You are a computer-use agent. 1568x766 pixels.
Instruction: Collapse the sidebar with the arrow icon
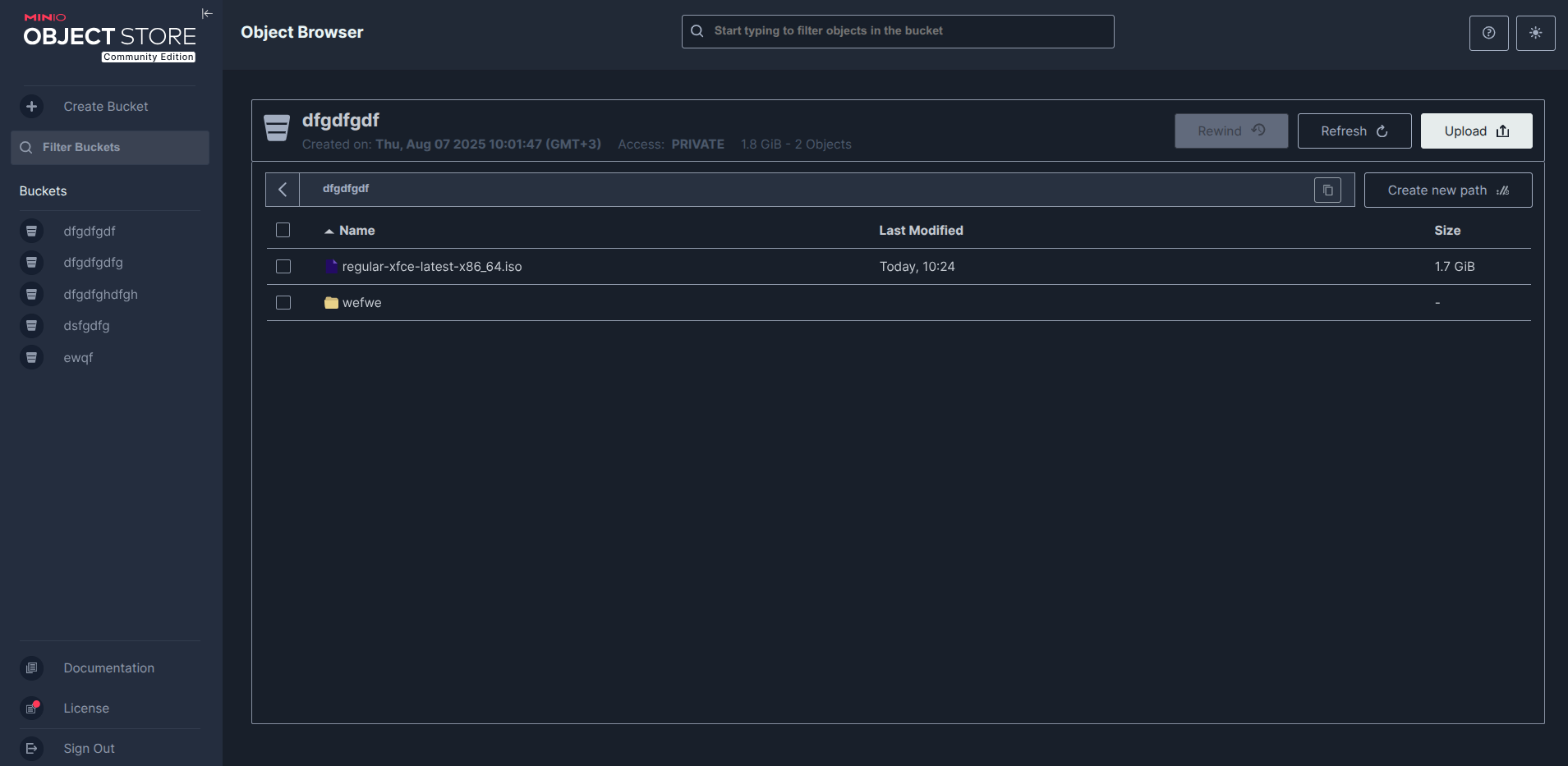click(x=207, y=13)
